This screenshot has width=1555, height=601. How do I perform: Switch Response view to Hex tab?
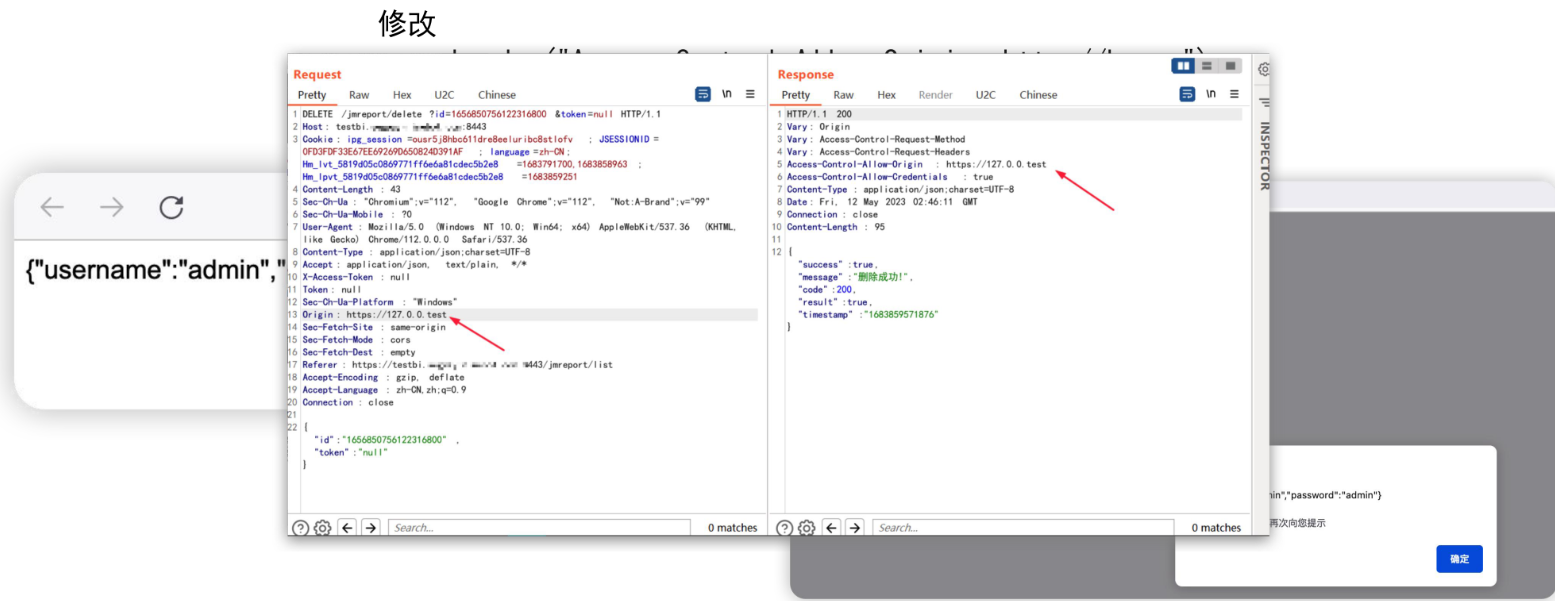click(886, 95)
